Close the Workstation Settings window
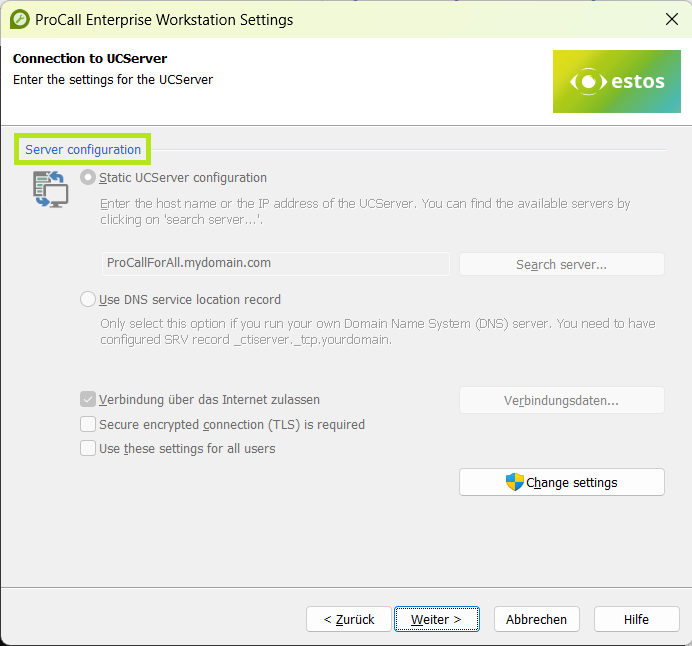This screenshot has width=692, height=646. click(671, 19)
